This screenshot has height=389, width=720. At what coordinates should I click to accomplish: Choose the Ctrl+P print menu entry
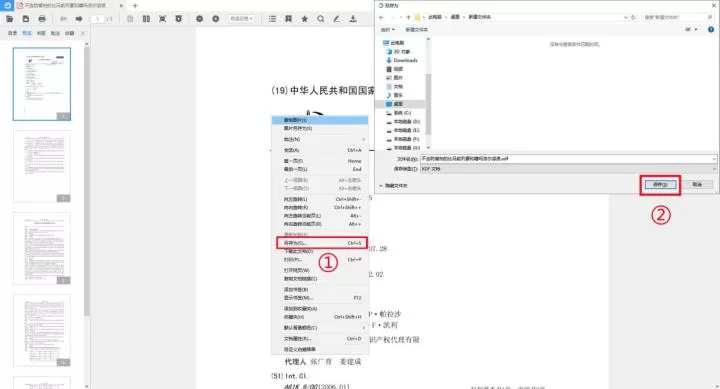(322, 260)
